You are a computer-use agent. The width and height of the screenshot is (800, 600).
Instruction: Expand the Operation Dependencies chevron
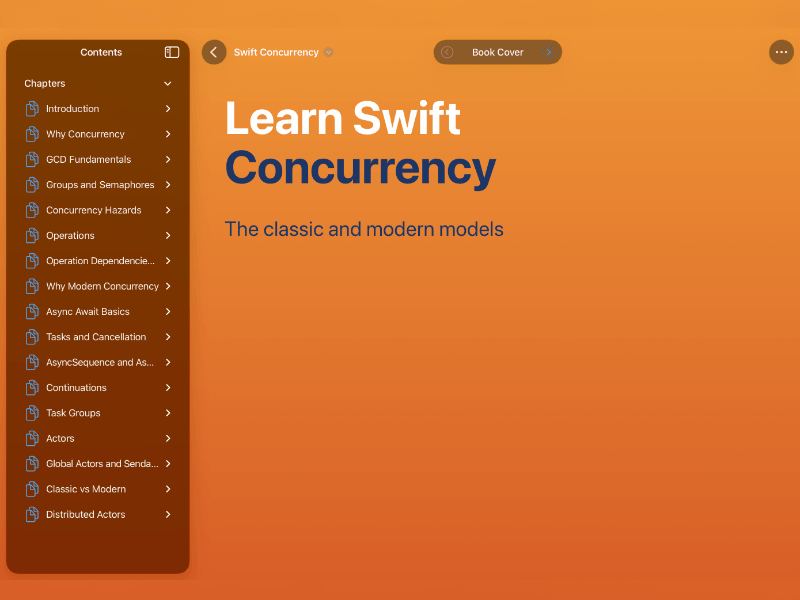coord(168,261)
